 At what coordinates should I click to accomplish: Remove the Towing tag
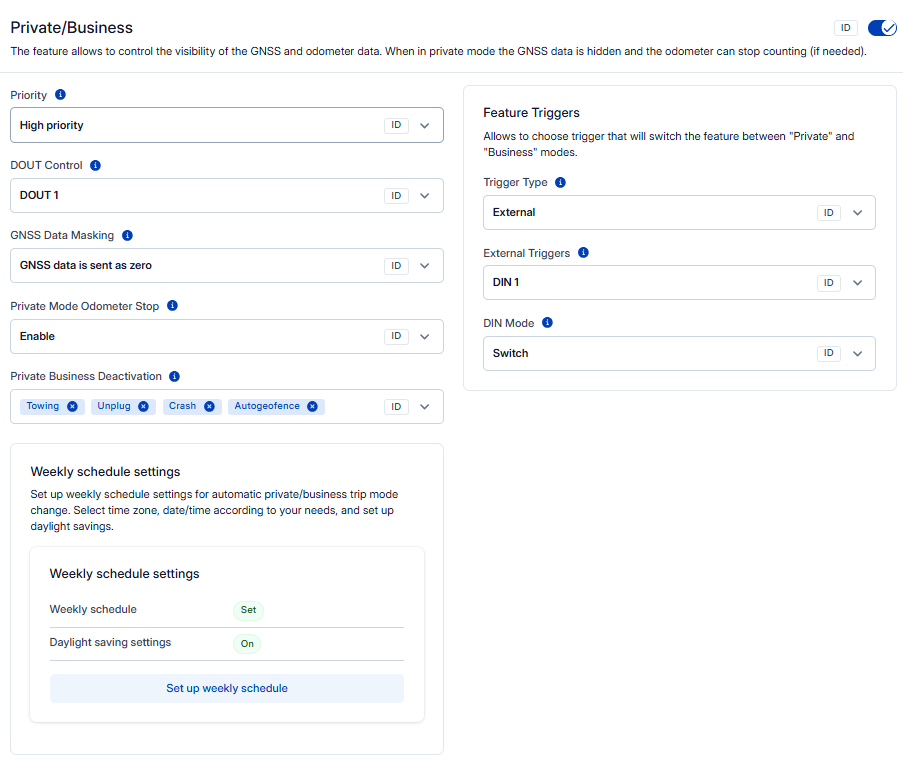72,407
